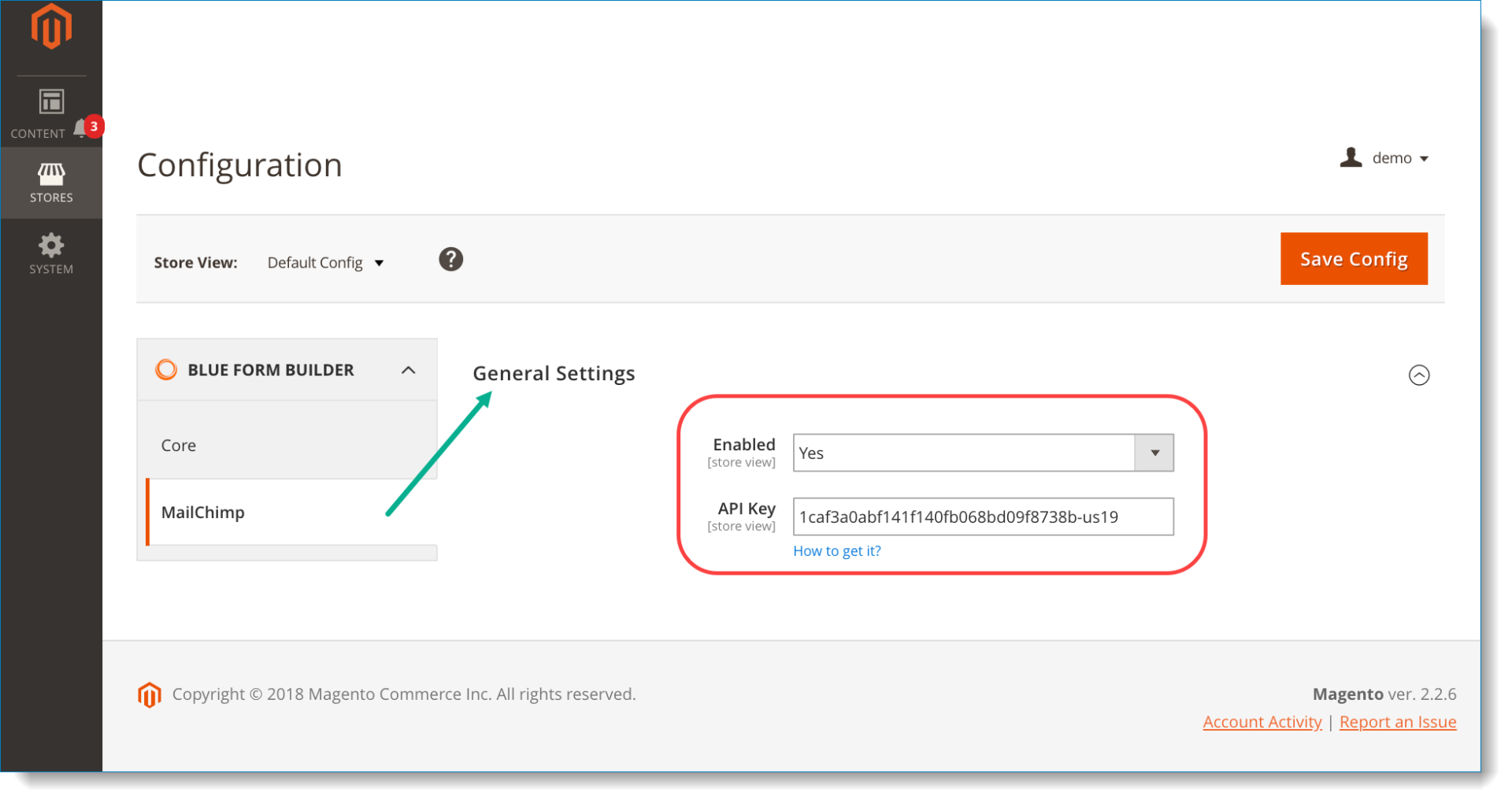Open the 'How to get it?' link

(836, 551)
